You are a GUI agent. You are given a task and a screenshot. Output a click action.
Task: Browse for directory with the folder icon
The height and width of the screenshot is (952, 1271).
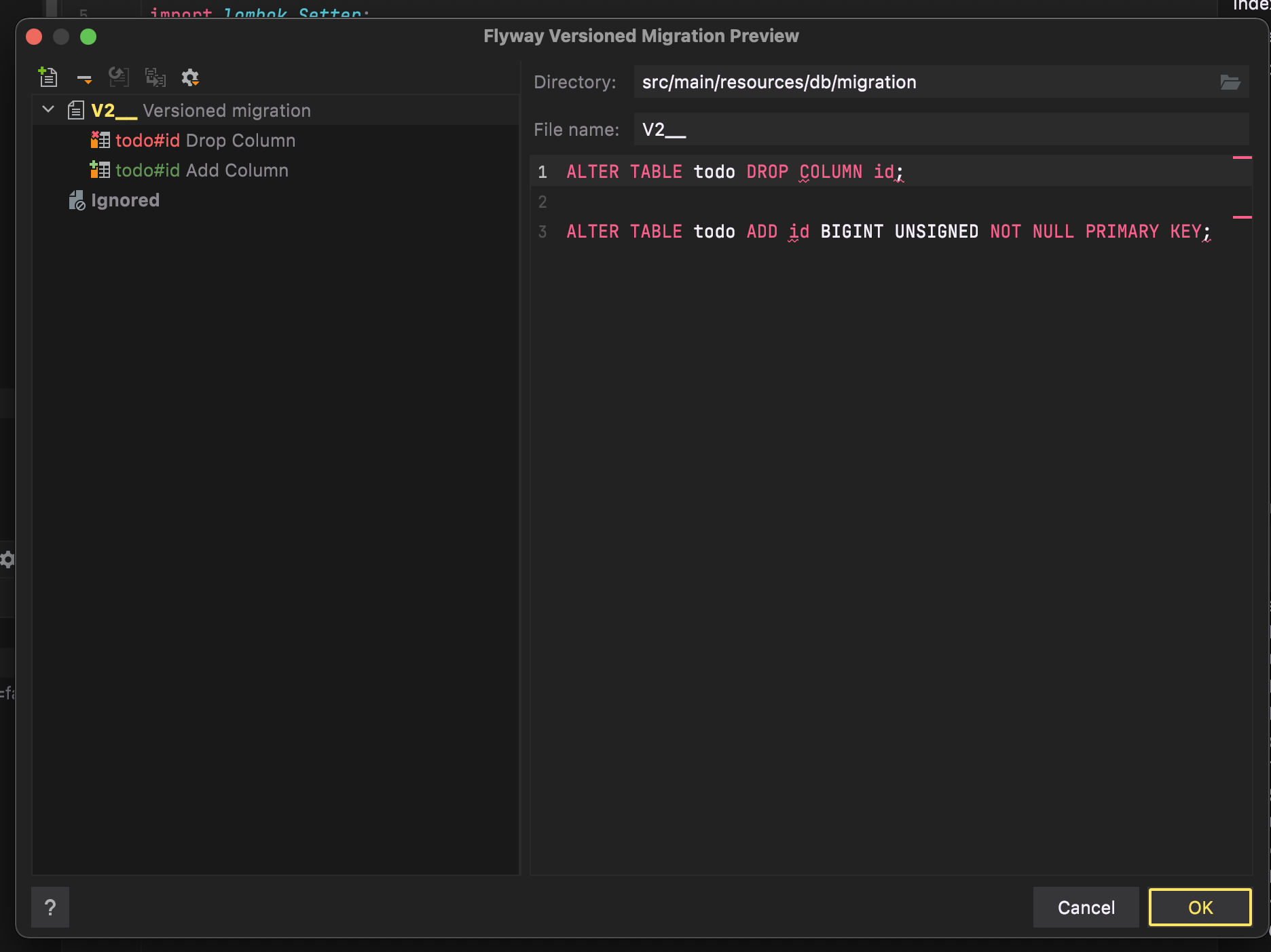[1230, 82]
